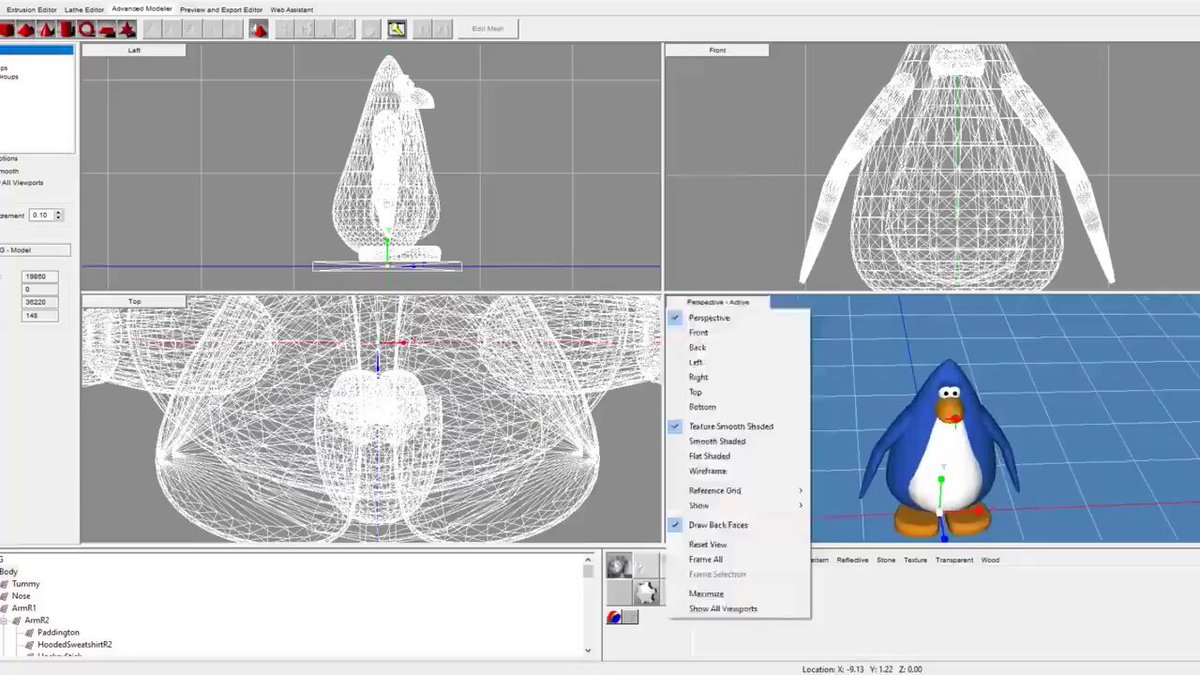Select the ArmR2 tree item
The width and height of the screenshot is (1200, 675).
37,620
